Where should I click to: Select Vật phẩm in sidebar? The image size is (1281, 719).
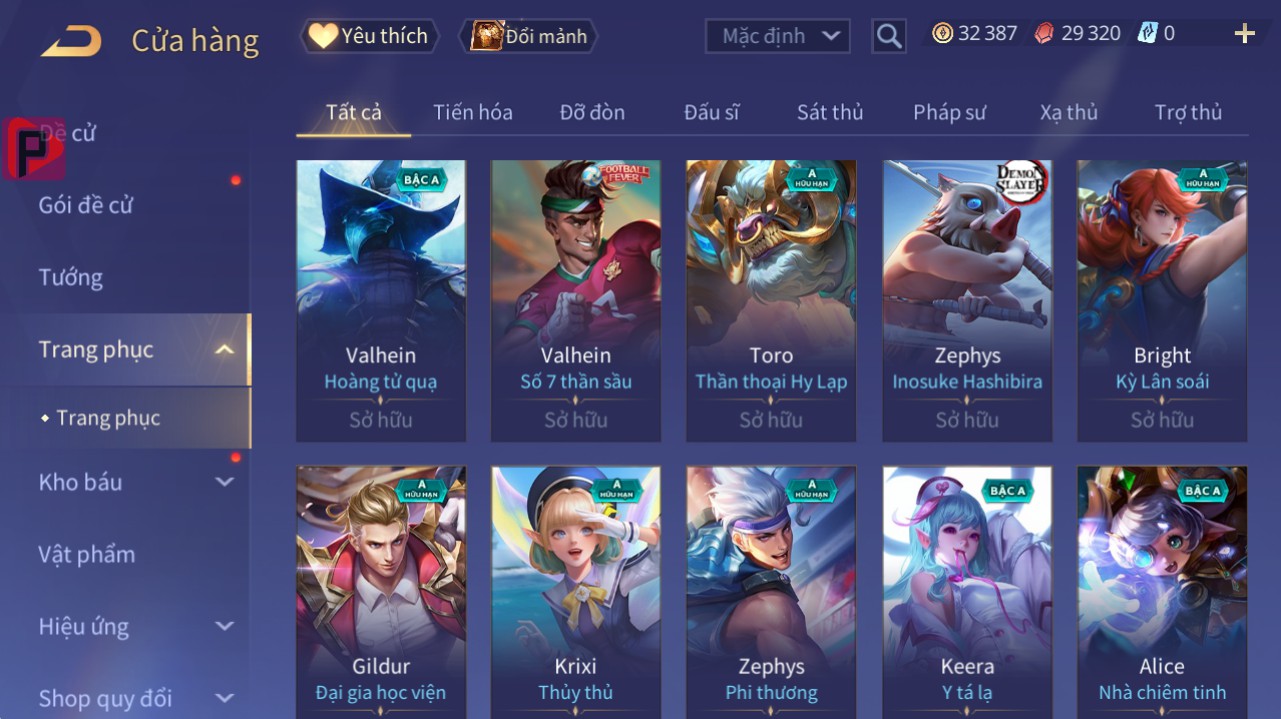pyautogui.click(x=87, y=554)
